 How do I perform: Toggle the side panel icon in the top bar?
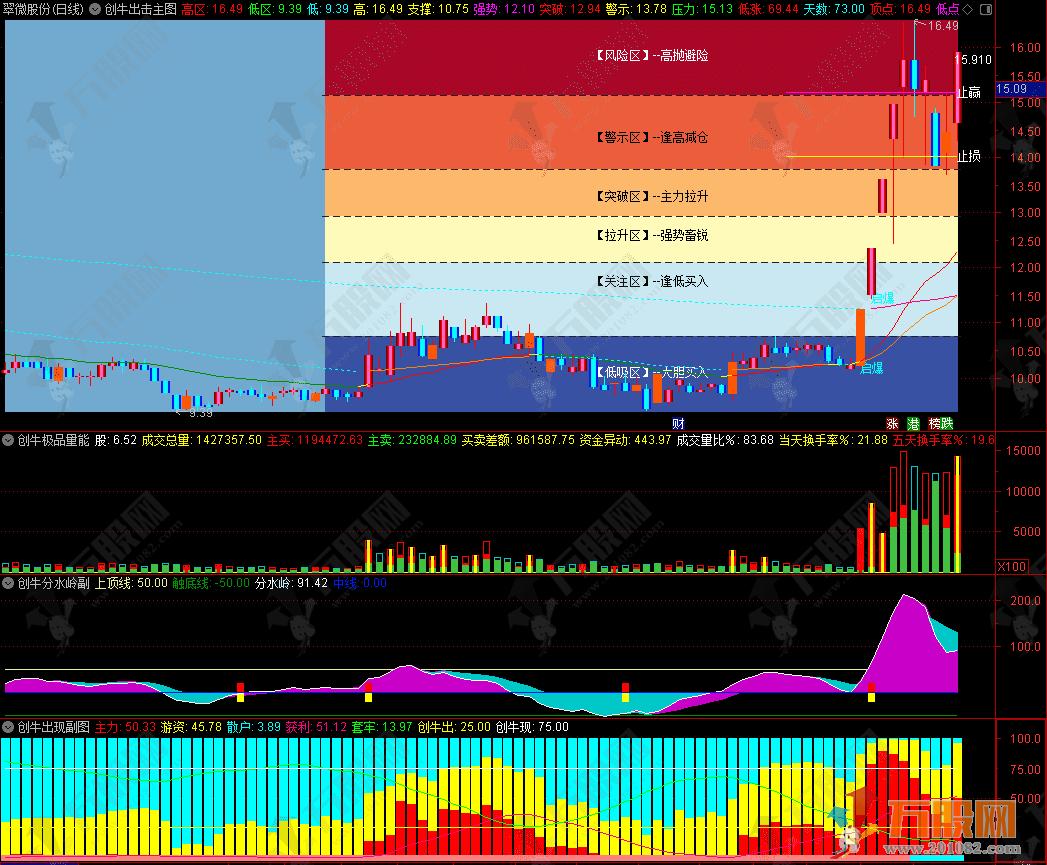(x=985, y=9)
